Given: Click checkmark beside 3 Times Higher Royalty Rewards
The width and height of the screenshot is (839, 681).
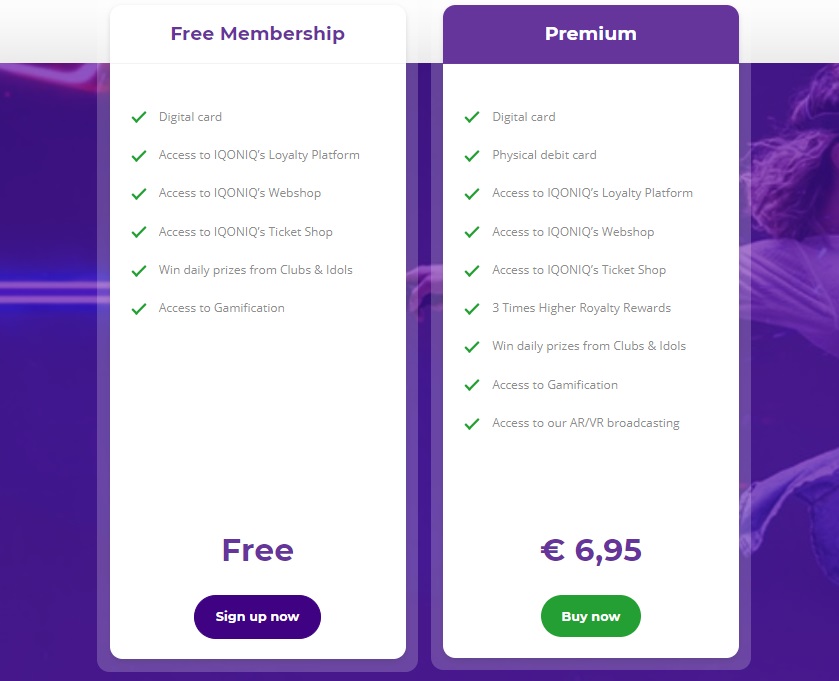Looking at the screenshot, I should 472,309.
